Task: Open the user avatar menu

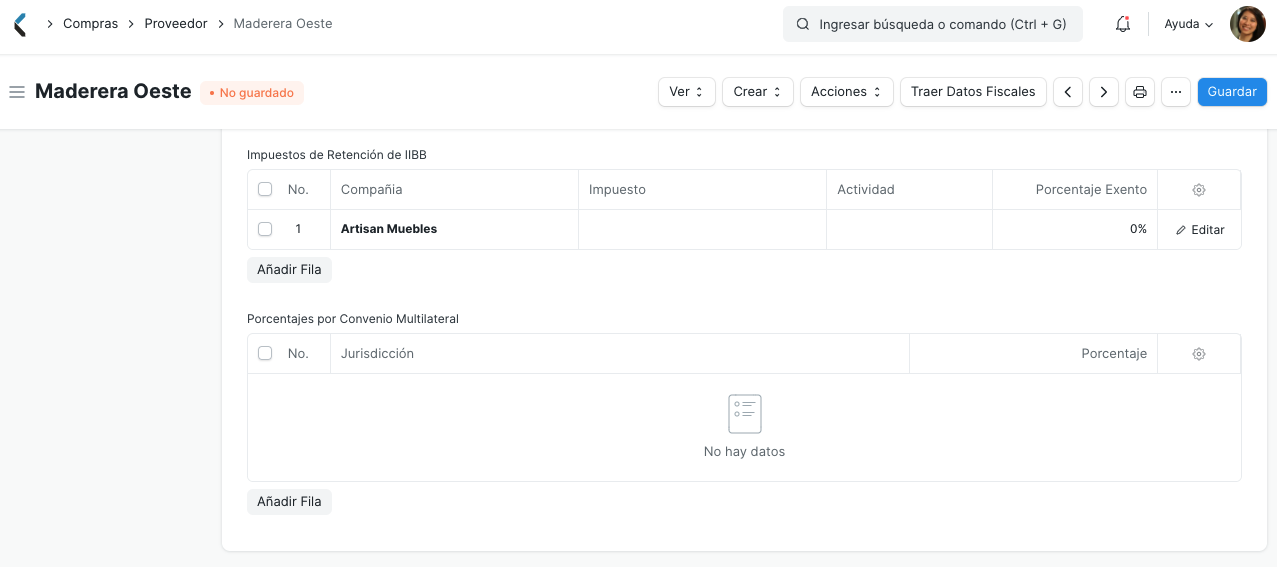Action: tap(1247, 24)
